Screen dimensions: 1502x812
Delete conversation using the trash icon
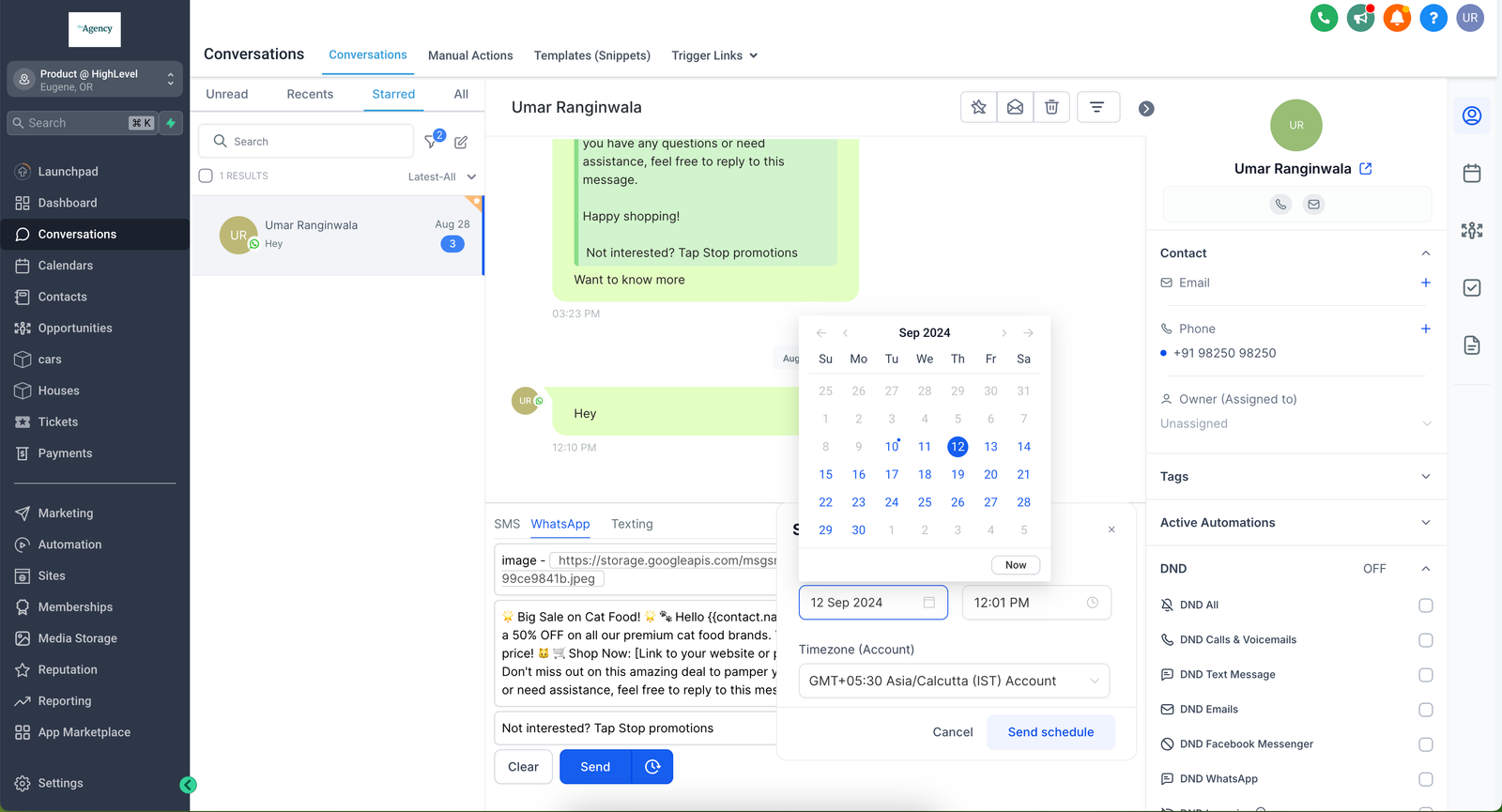coord(1051,107)
